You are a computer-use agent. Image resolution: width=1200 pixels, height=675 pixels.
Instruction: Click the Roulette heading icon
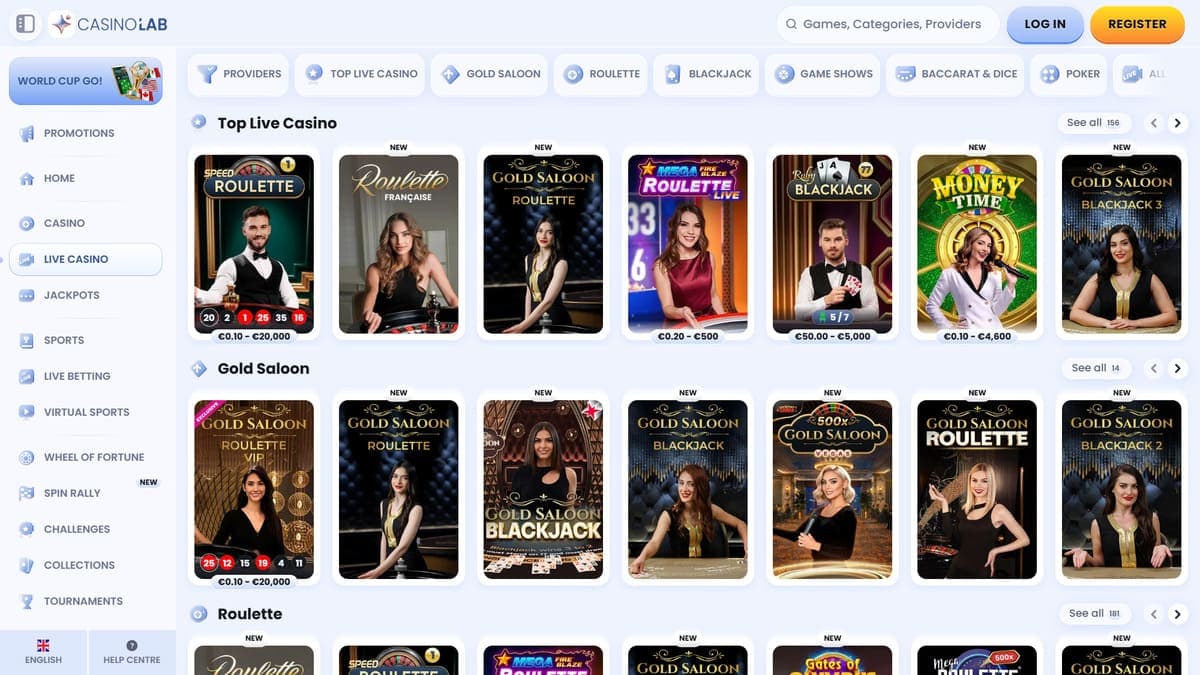point(199,614)
